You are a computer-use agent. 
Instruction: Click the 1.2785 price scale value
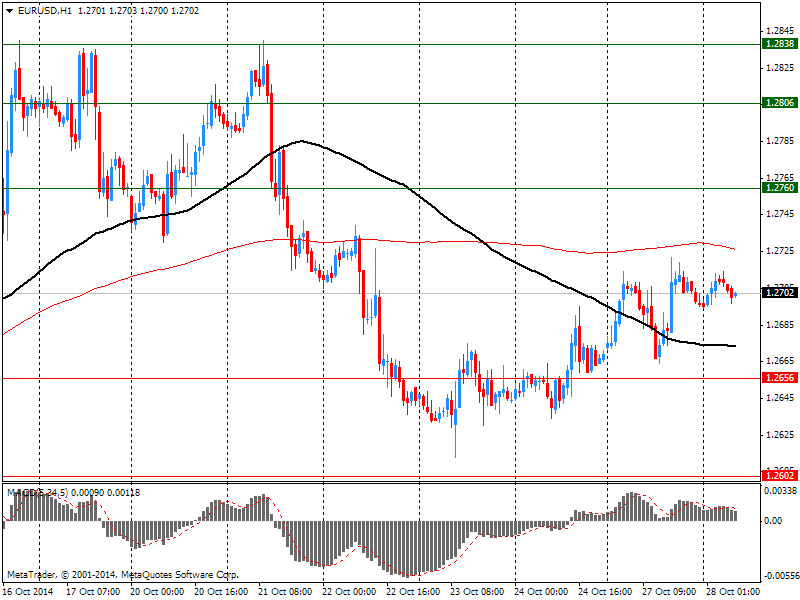tap(780, 141)
